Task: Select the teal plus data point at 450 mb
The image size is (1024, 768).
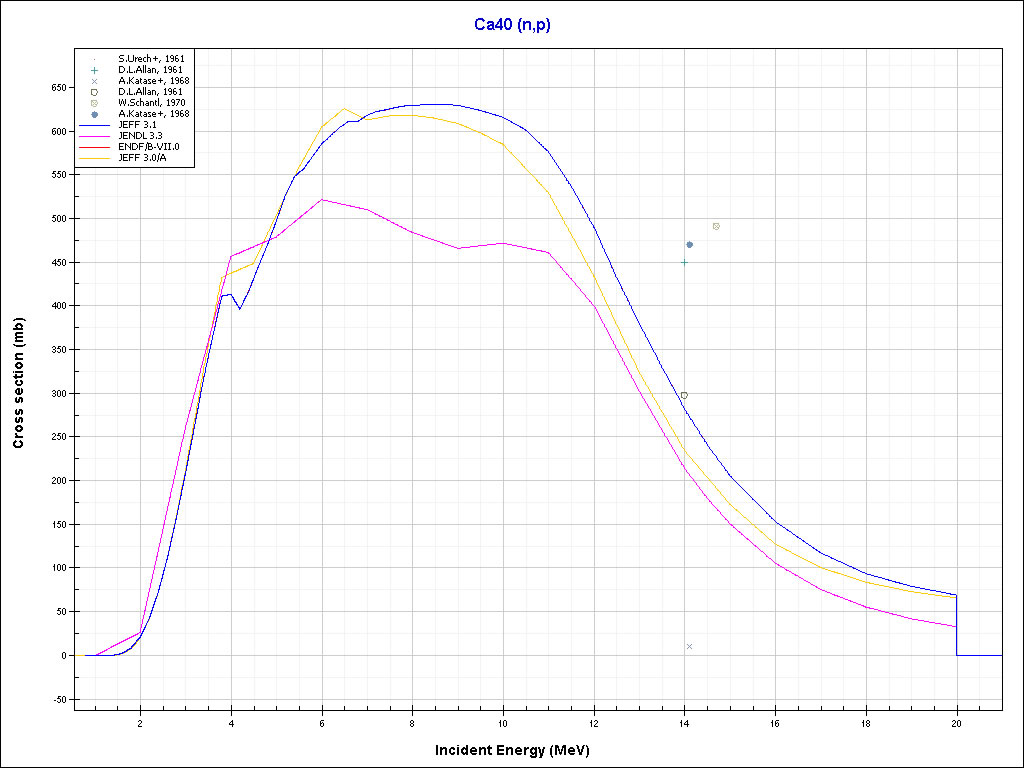Action: pyautogui.click(x=684, y=262)
